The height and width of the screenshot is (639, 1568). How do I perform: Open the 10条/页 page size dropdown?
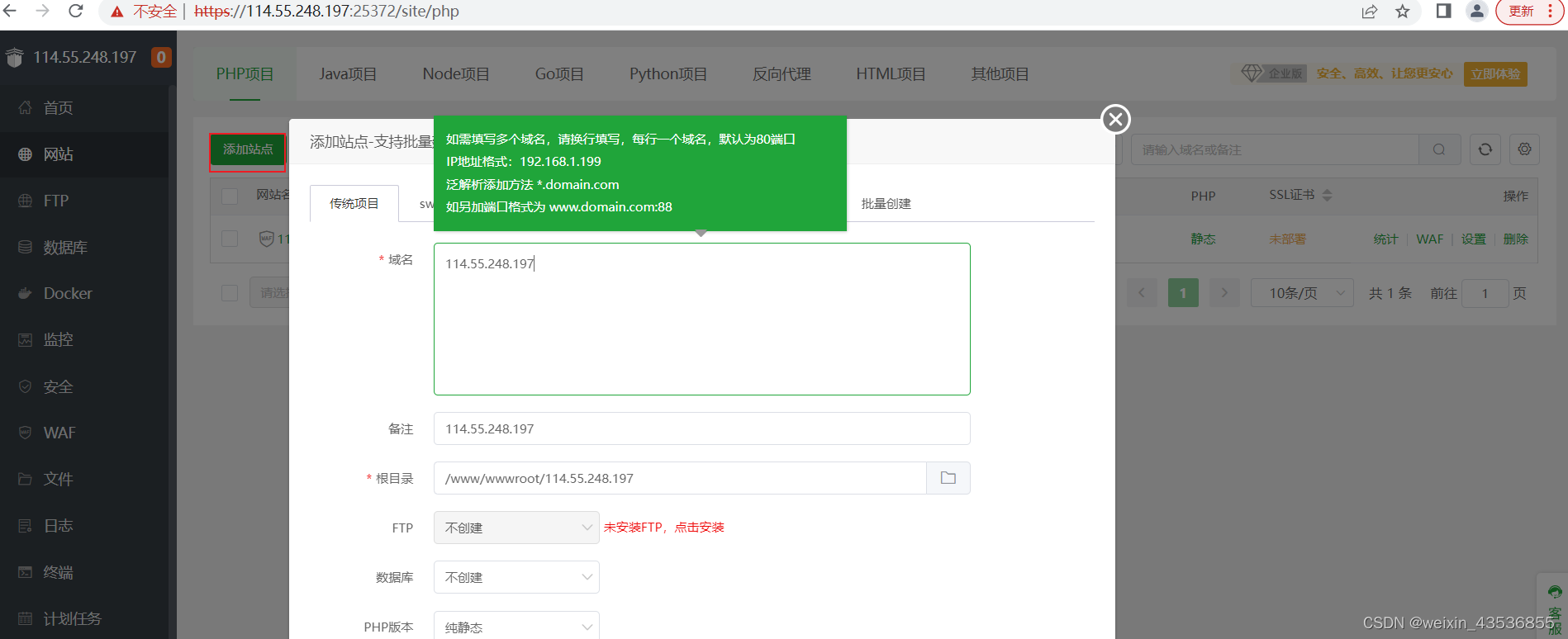(1302, 293)
